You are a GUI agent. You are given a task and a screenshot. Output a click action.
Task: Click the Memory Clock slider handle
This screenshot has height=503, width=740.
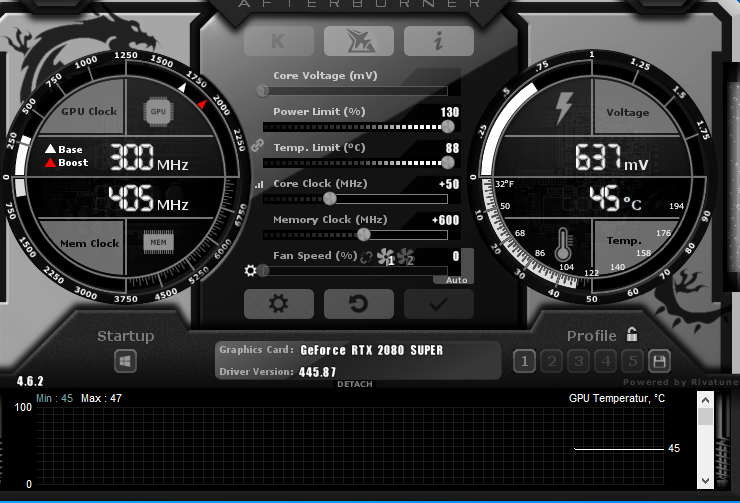[x=363, y=235]
